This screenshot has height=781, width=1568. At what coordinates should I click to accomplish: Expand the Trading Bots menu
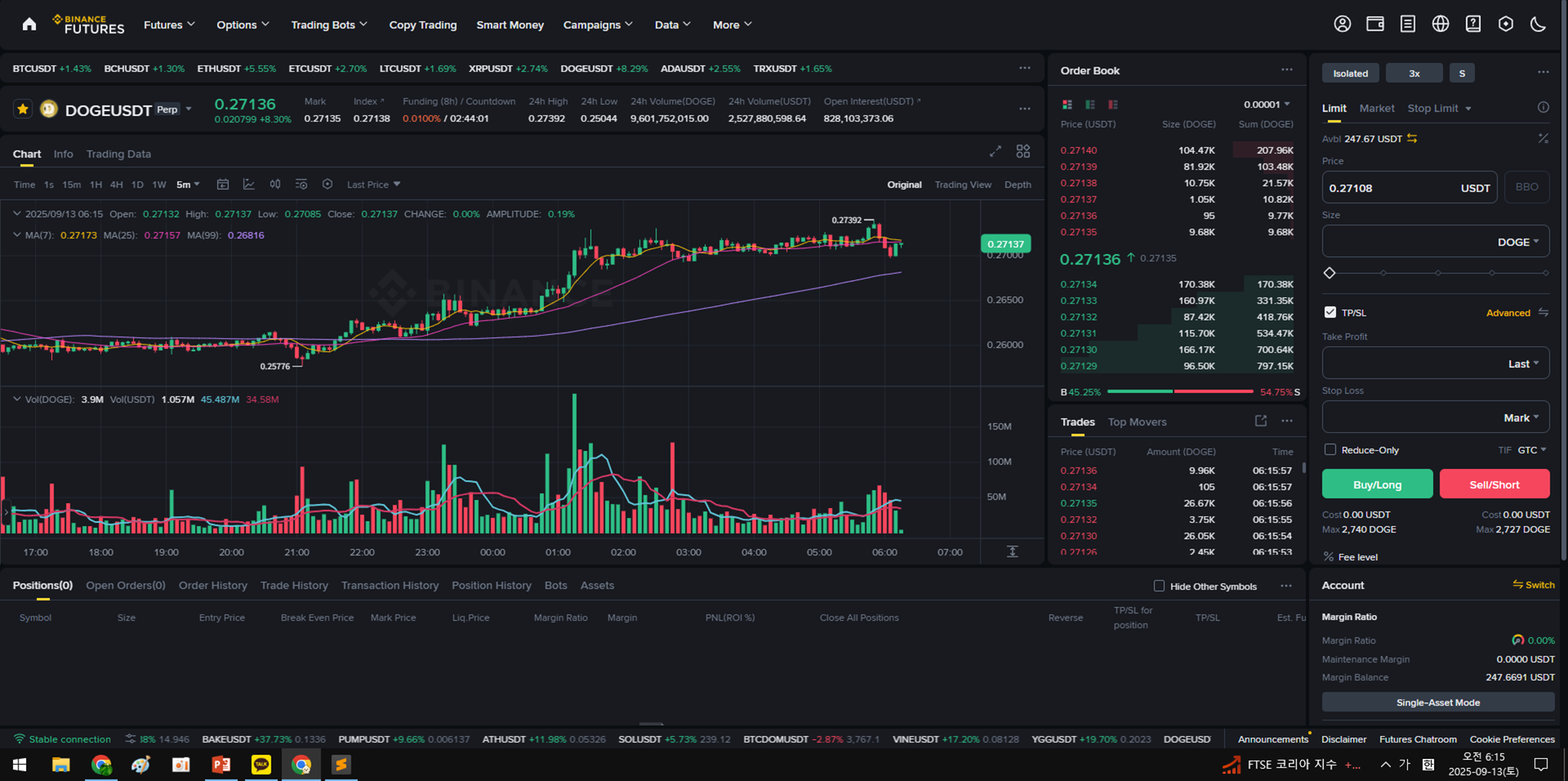tap(329, 24)
